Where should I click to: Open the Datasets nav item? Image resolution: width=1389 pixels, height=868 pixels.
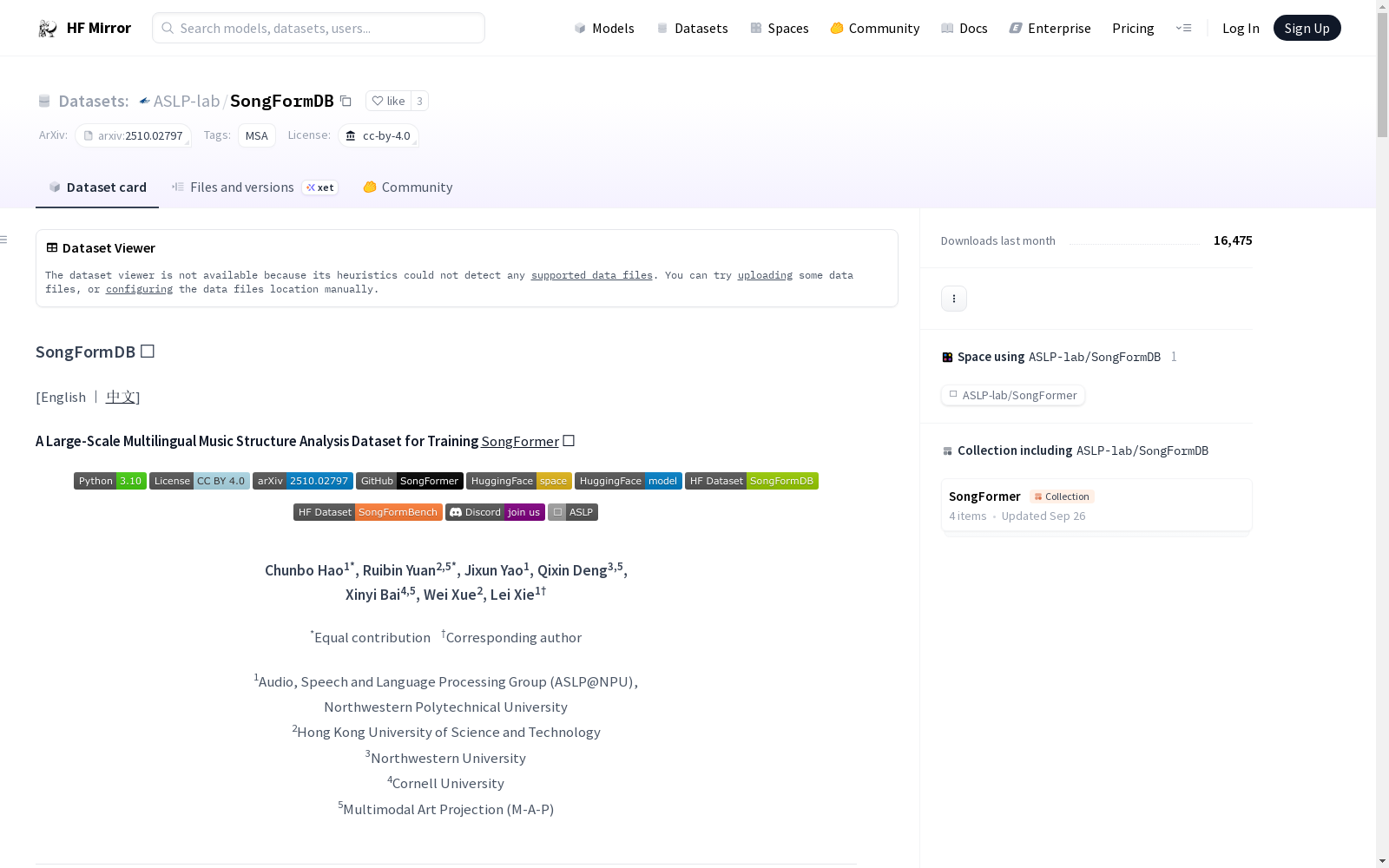(x=692, y=28)
